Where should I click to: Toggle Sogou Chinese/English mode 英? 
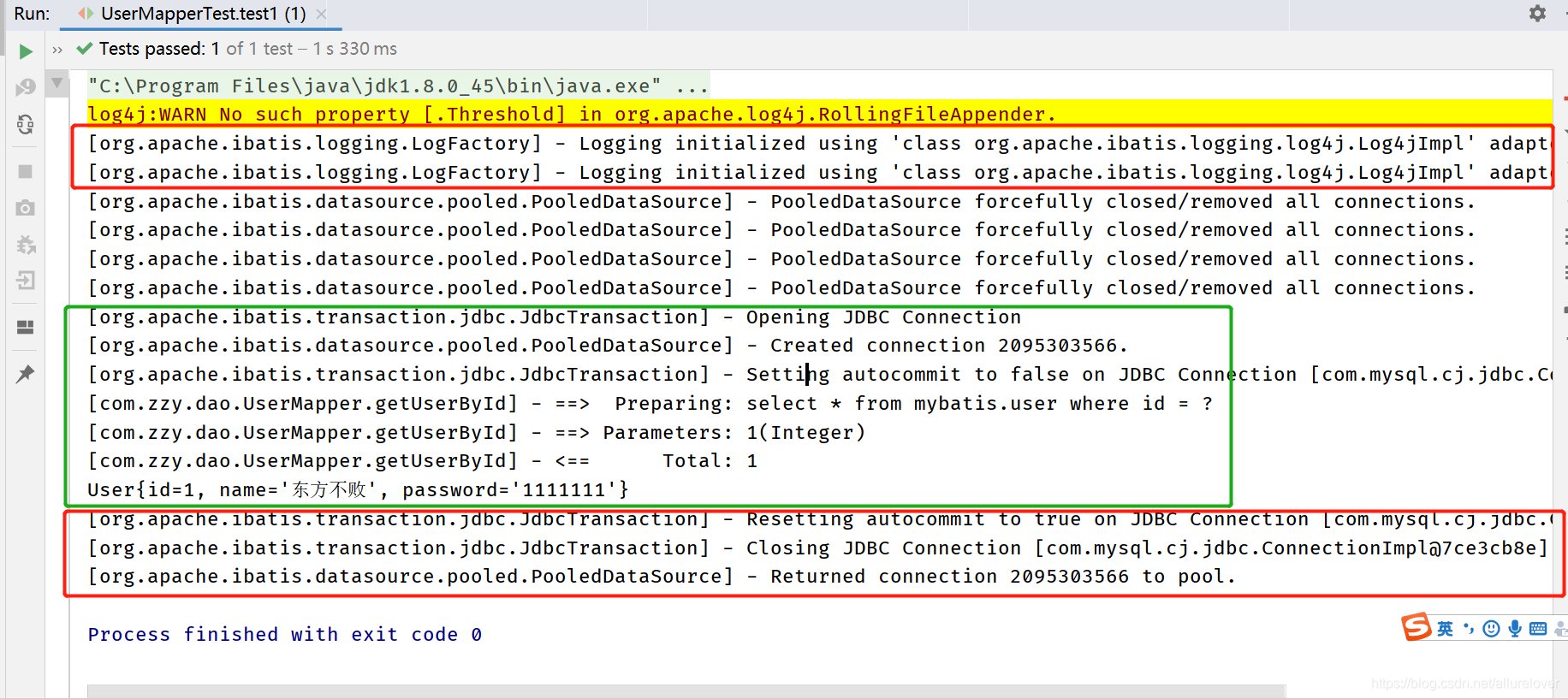pyautogui.click(x=1445, y=629)
